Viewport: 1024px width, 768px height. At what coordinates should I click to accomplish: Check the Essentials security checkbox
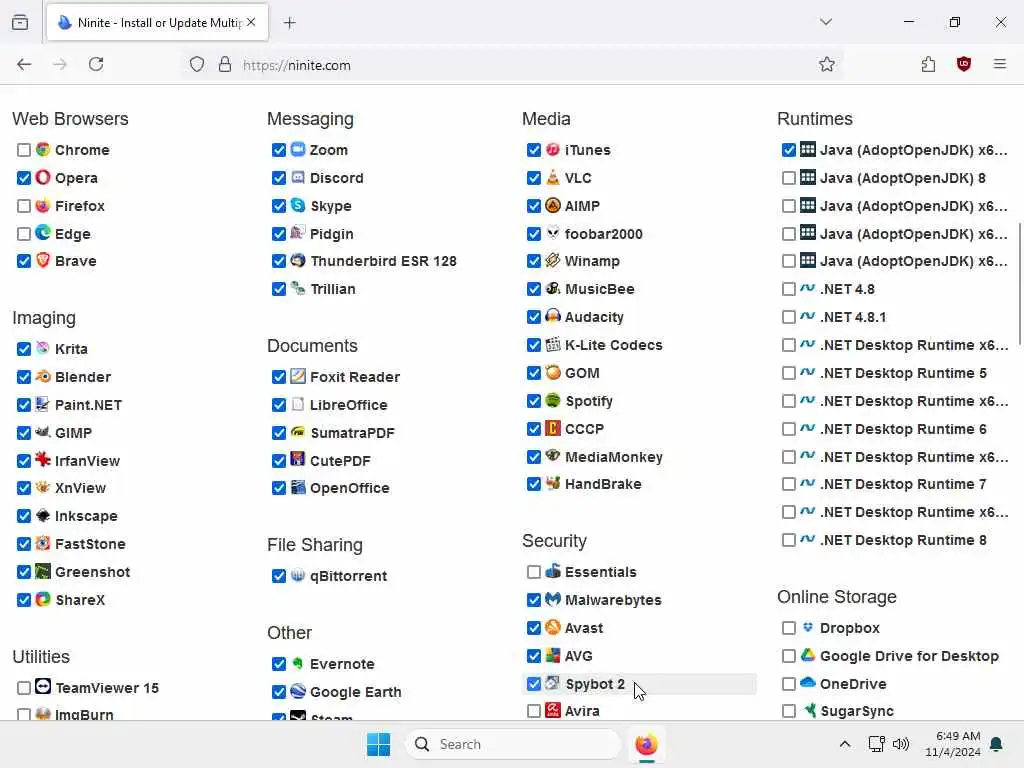[x=534, y=572]
